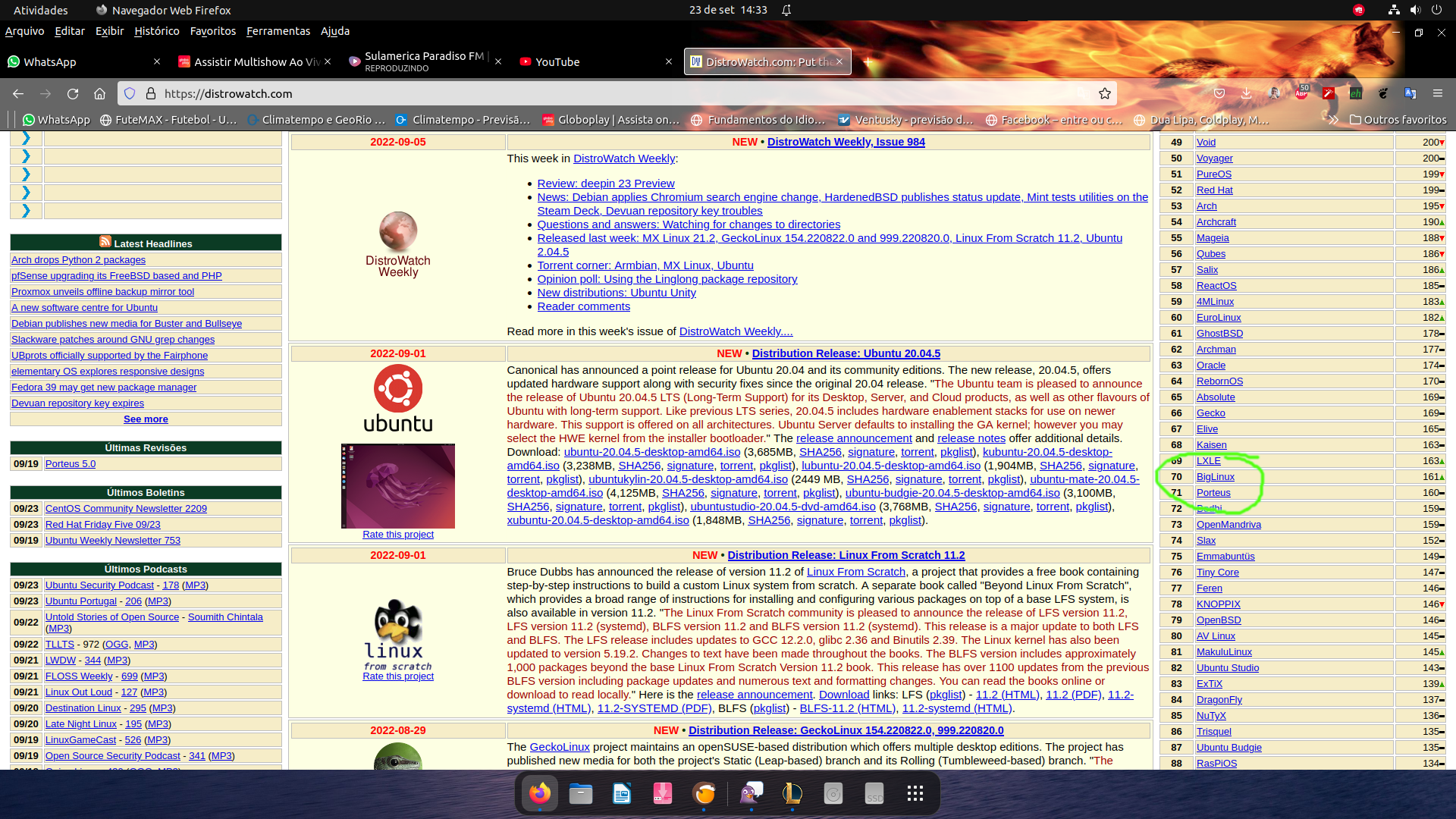1456x819 pixels.
Task: Open the notification bell in top bar
Action: coord(787,10)
